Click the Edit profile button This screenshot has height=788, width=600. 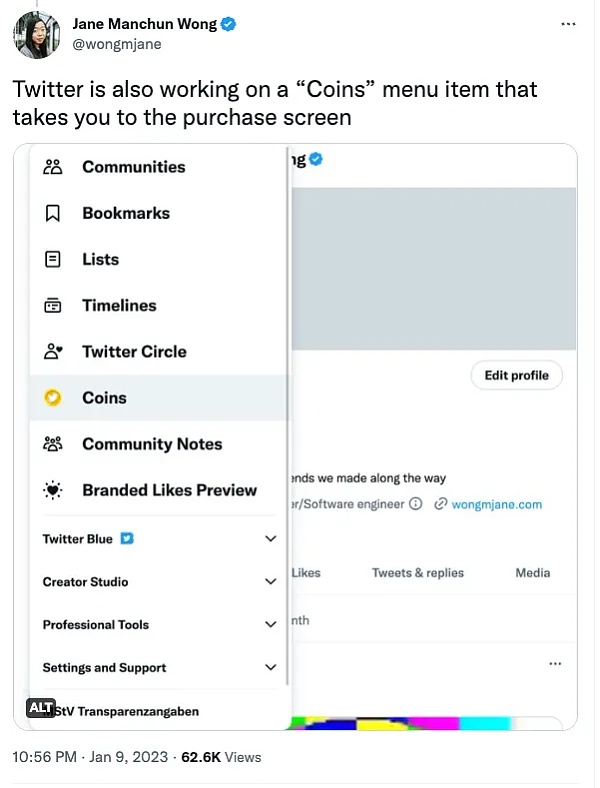click(x=517, y=375)
